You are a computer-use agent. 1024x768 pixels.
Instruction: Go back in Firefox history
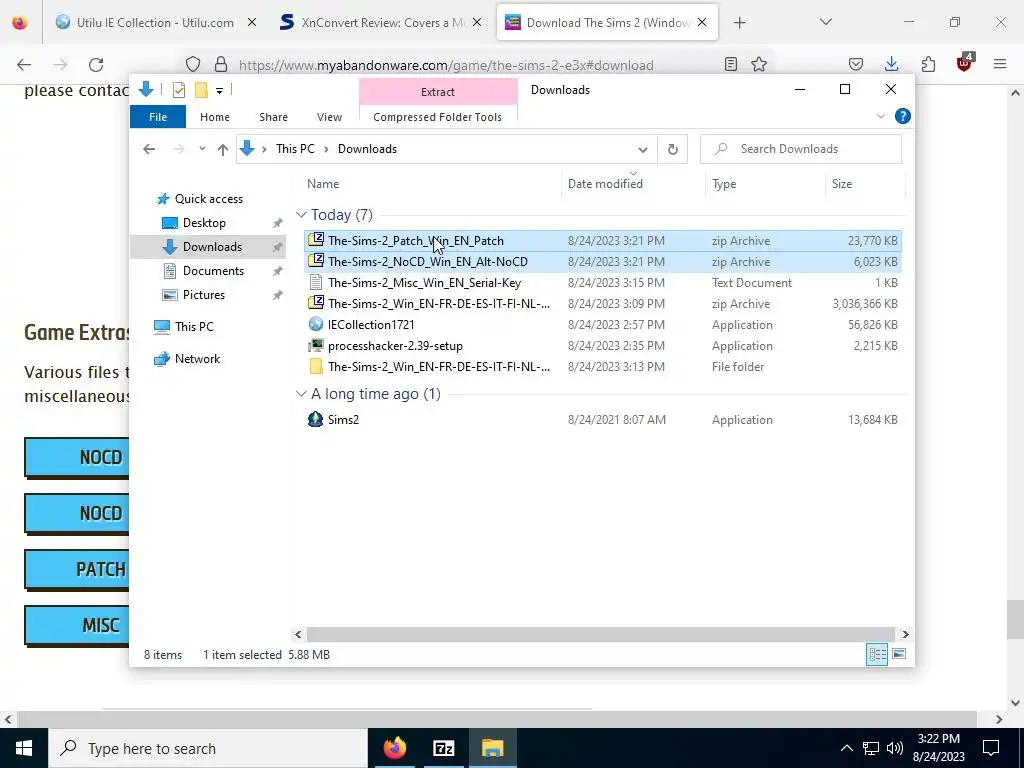click(x=24, y=64)
